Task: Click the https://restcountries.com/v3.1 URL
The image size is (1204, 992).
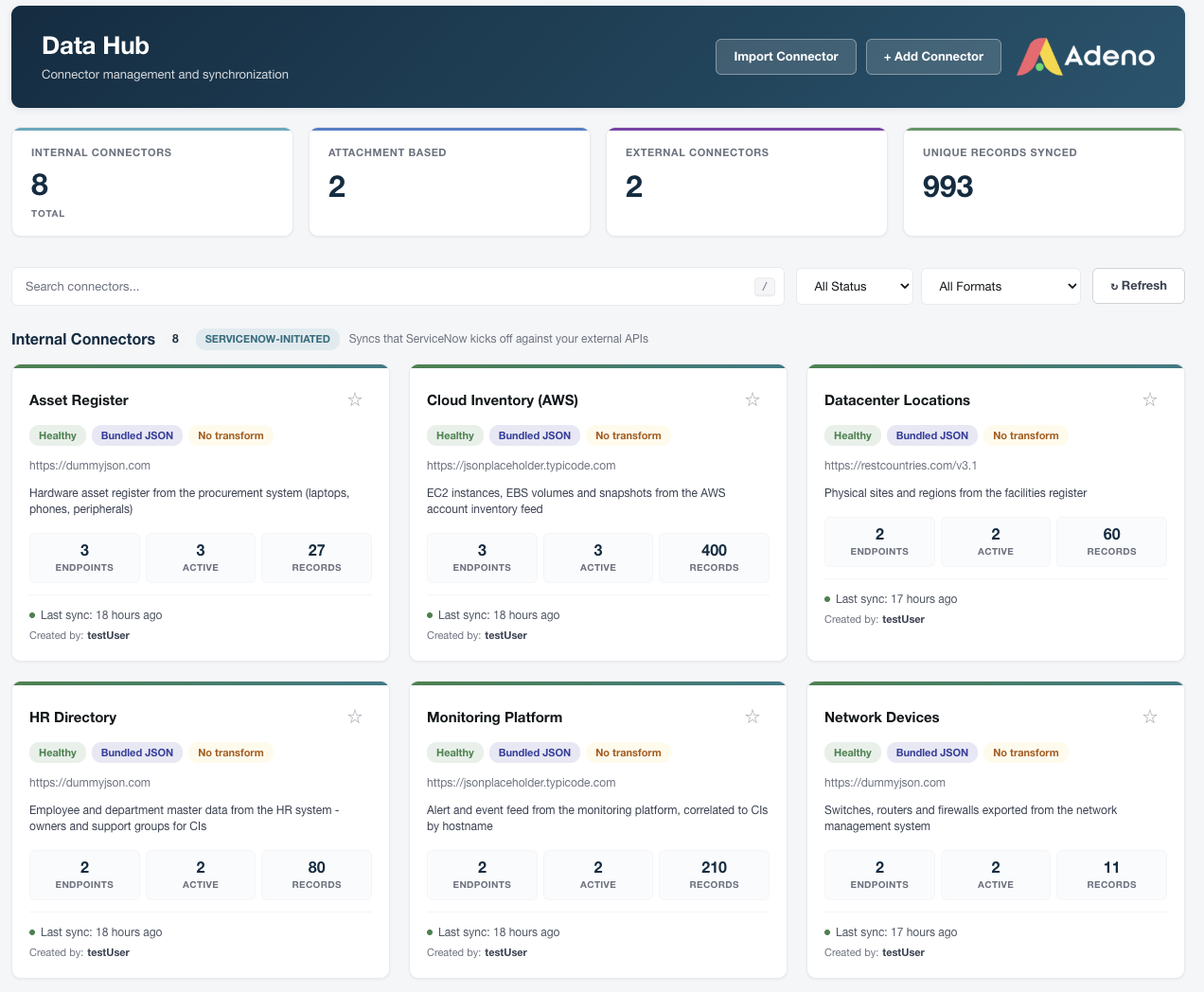Action: [901, 466]
